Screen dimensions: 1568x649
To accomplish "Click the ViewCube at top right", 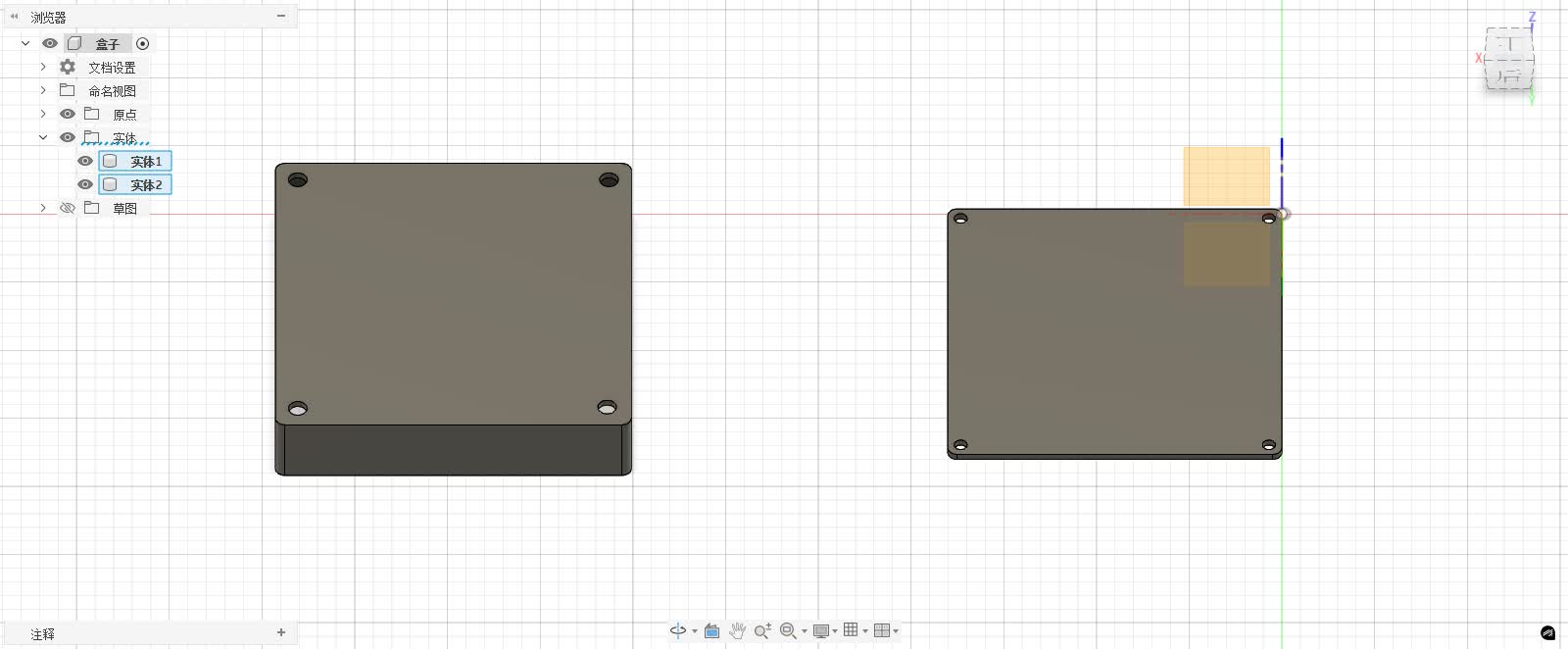I will pos(1509,59).
